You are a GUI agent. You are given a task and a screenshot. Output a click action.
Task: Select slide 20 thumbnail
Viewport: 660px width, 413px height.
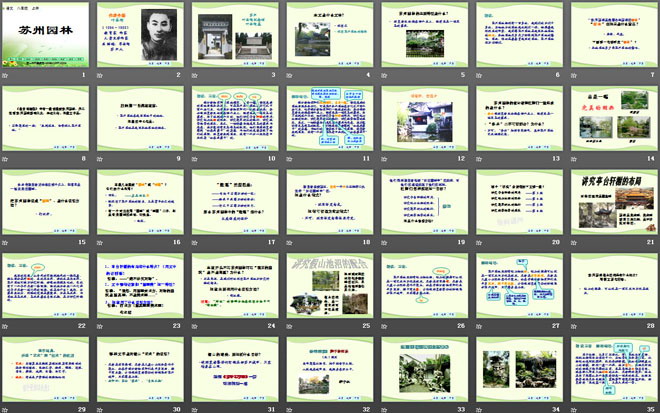tap(519, 202)
